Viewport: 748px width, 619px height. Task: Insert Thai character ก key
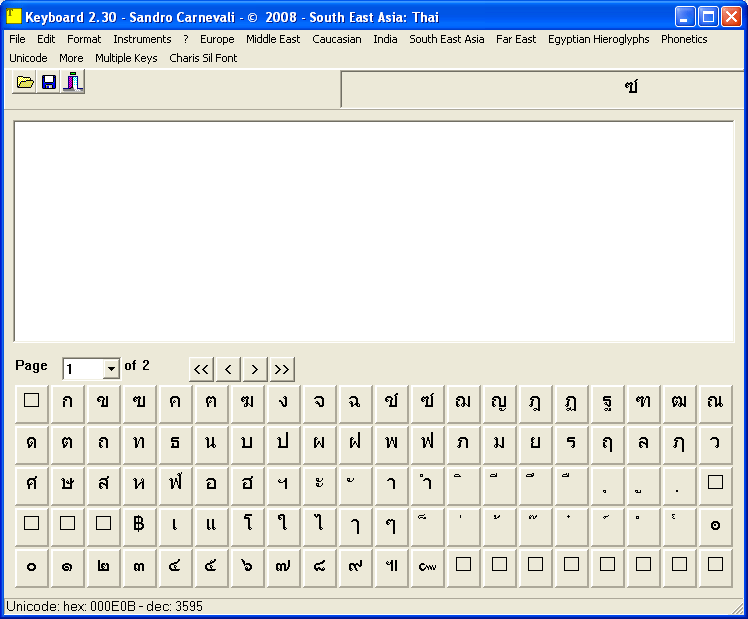(67, 404)
